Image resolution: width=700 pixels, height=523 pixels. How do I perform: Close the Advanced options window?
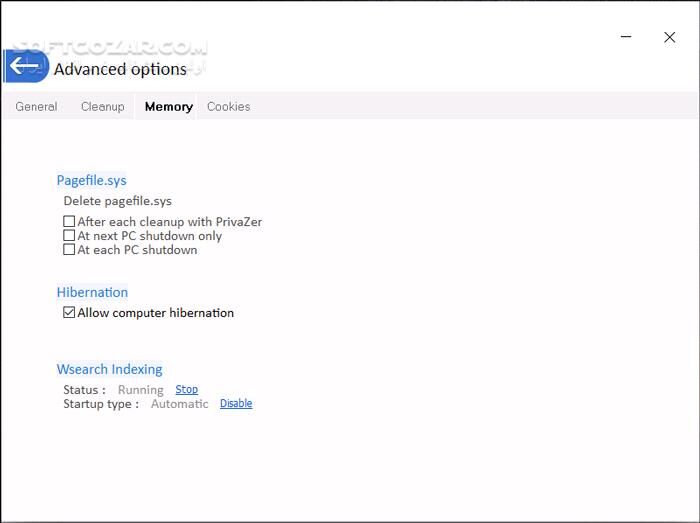(670, 37)
